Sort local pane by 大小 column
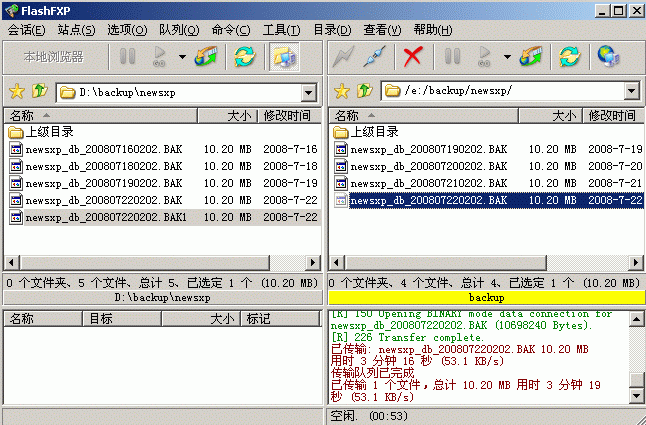Viewport: 646px width, 425px height. pos(227,116)
